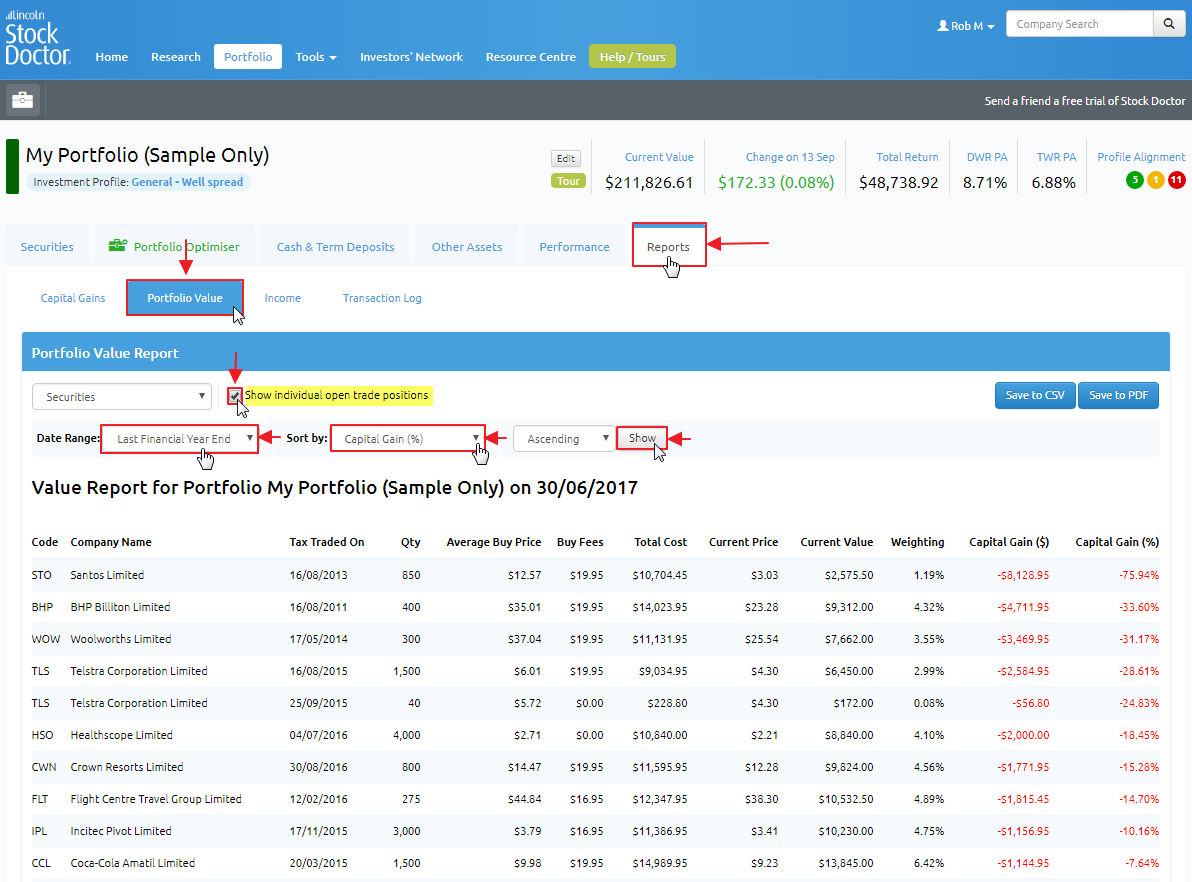1192x882 pixels.
Task: Click the red 11 profile alignment badge
Action: pos(1176,180)
